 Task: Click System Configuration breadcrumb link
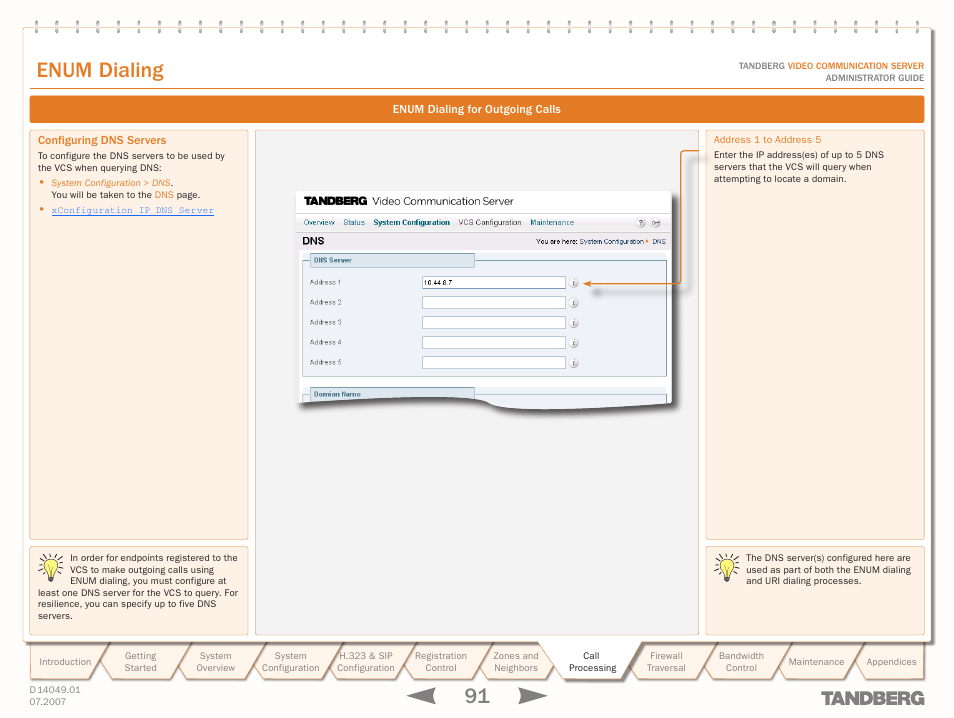(x=611, y=242)
